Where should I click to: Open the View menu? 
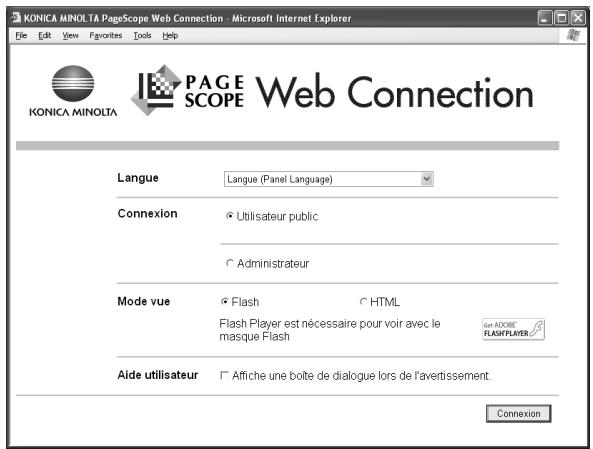click(70, 36)
